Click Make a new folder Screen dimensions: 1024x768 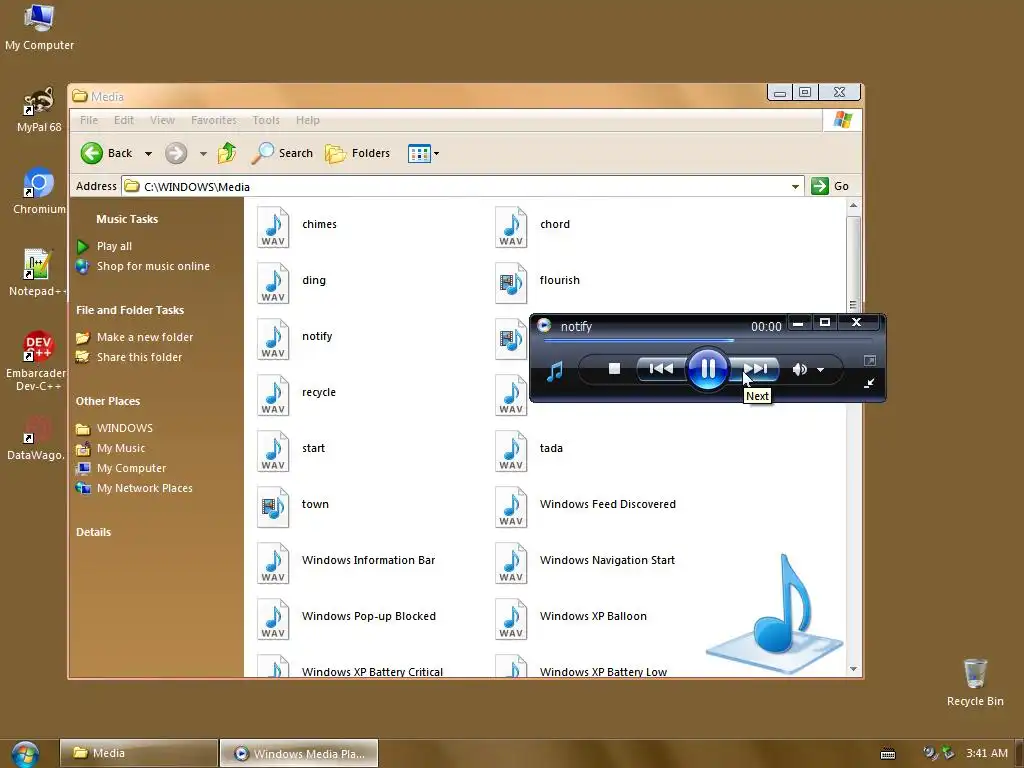pos(144,338)
